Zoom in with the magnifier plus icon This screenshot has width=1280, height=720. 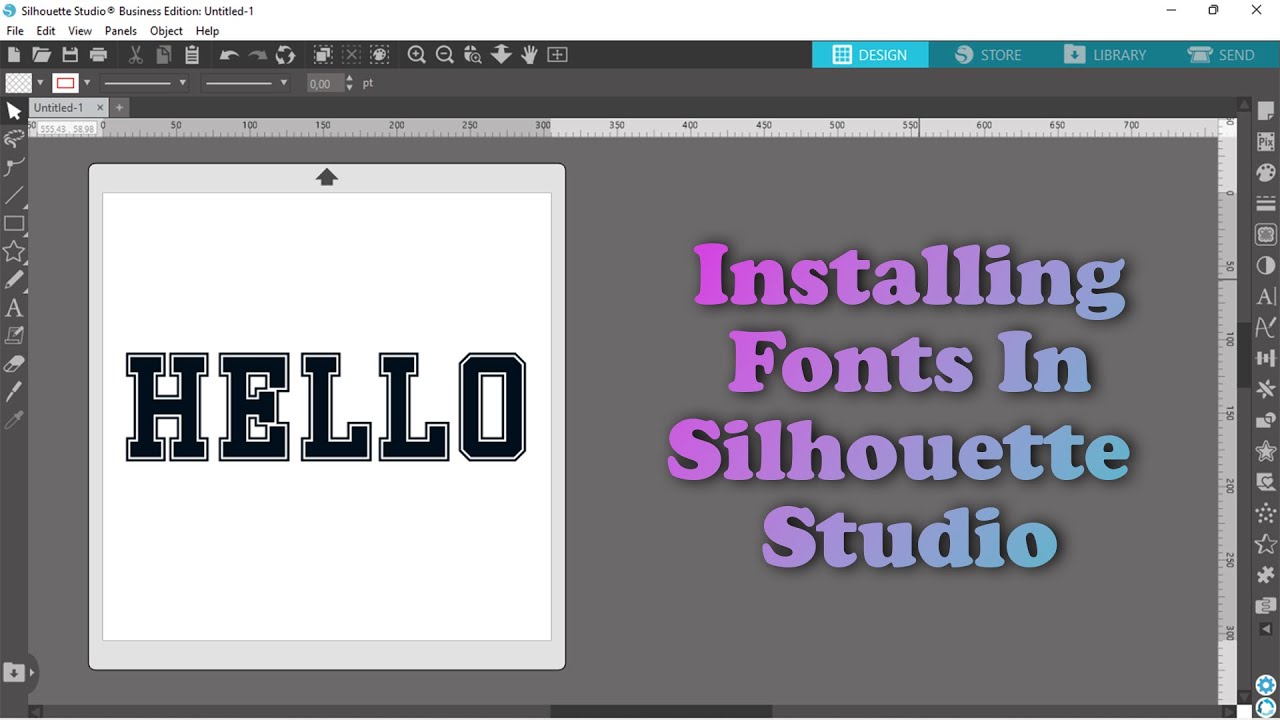pyautogui.click(x=417, y=55)
